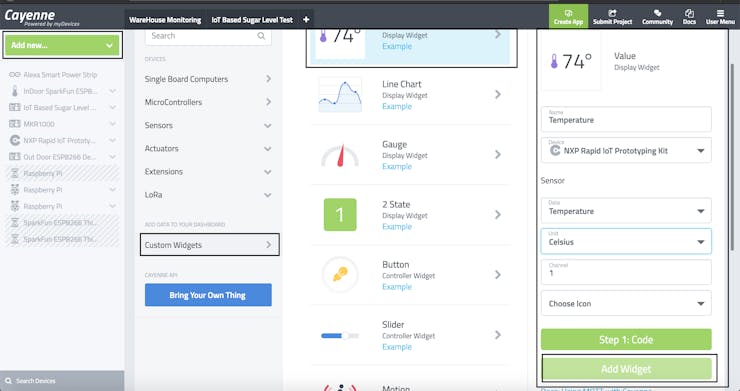Click the Gauge row arrow
This screenshot has width=740, height=391.
tap(497, 154)
